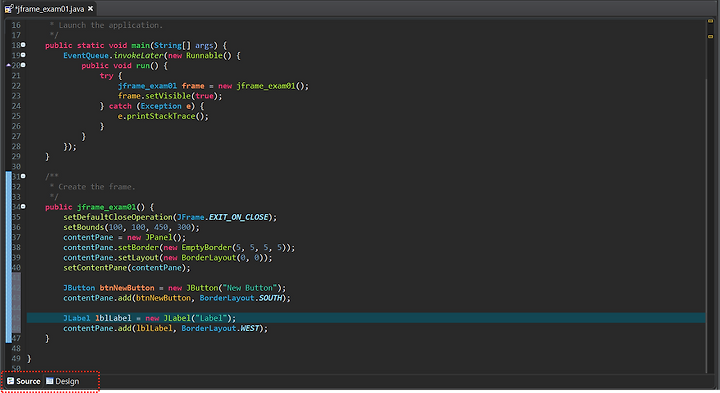Viewport: 720px width, 393px height.
Task: Click on "lblLabel" in the highlighted line
Action: [113, 318]
